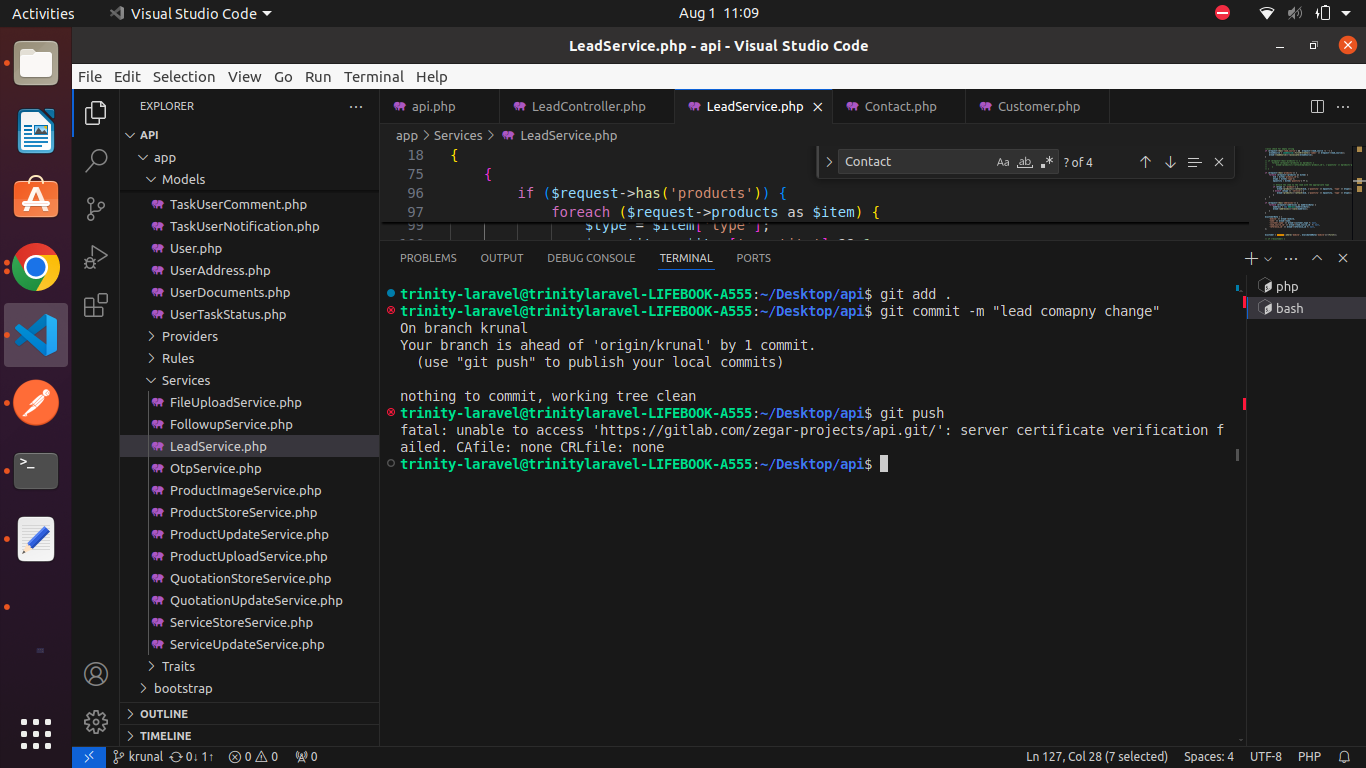Viewport: 1366px width, 768px height.
Task: Close the find widget
Action: point(1219,162)
